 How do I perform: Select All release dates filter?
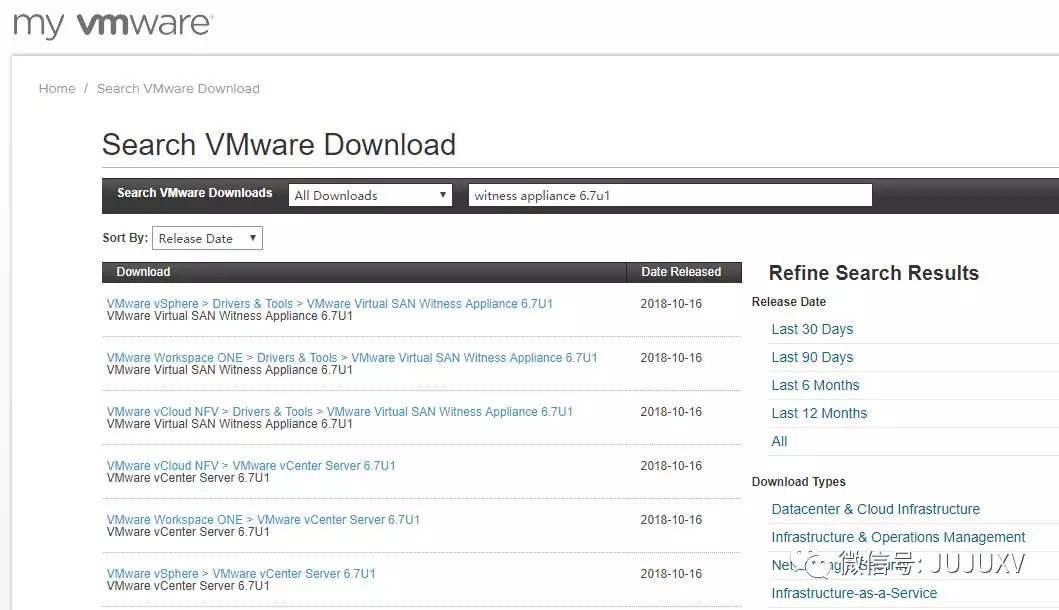[779, 441]
